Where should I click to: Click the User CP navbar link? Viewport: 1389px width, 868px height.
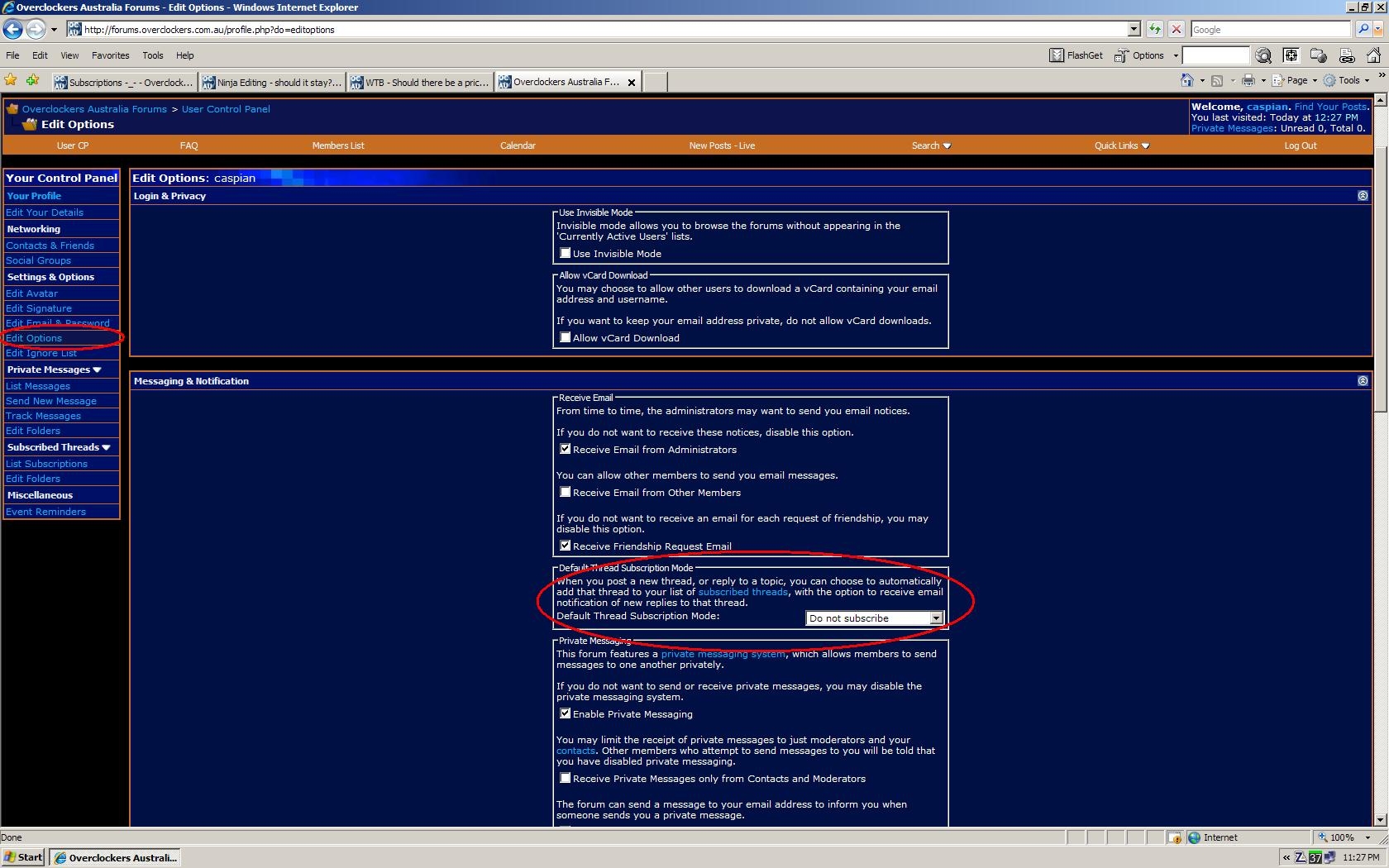coord(72,145)
